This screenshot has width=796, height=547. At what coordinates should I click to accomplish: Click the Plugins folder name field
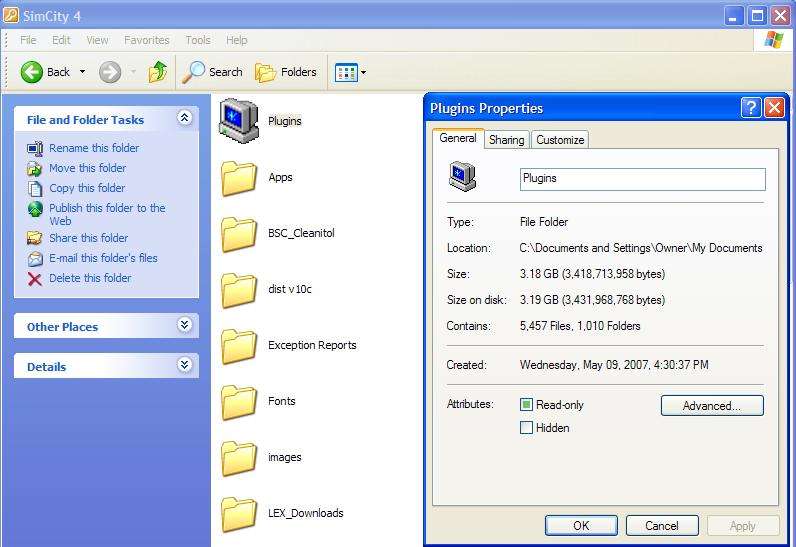click(643, 179)
